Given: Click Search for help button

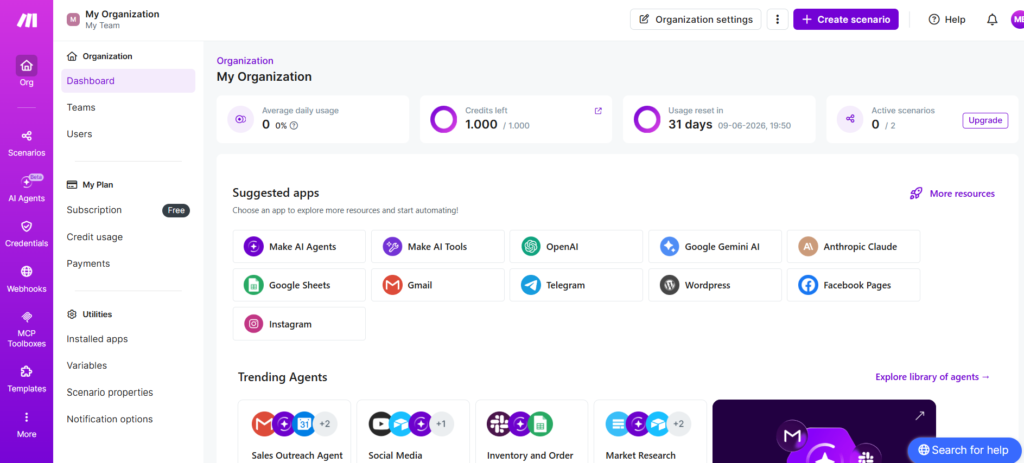Looking at the screenshot, I should 966,450.
